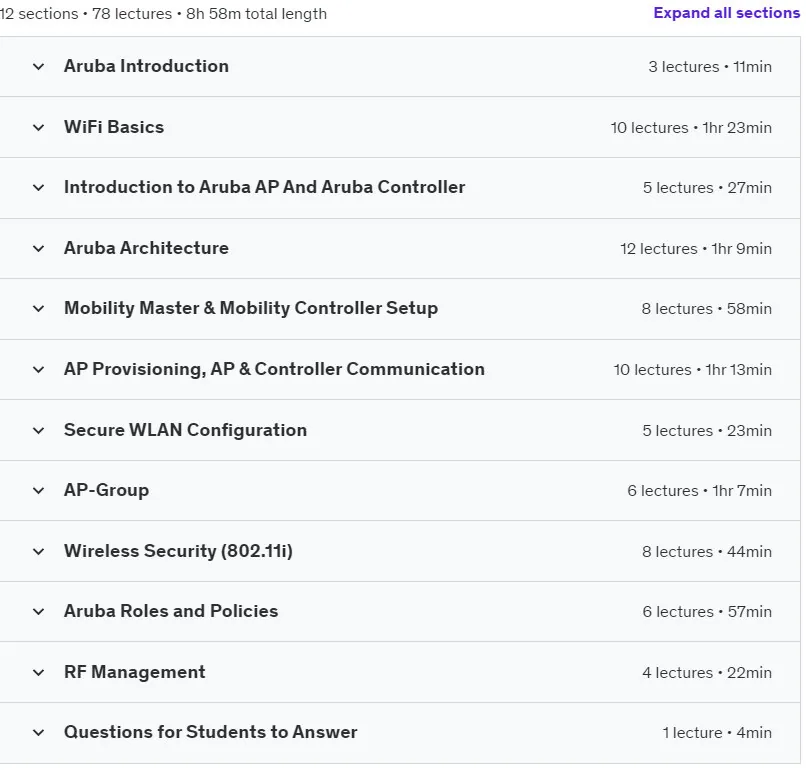
Task: Click the 10 lectures • 1hr 23min label
Action: (691, 127)
